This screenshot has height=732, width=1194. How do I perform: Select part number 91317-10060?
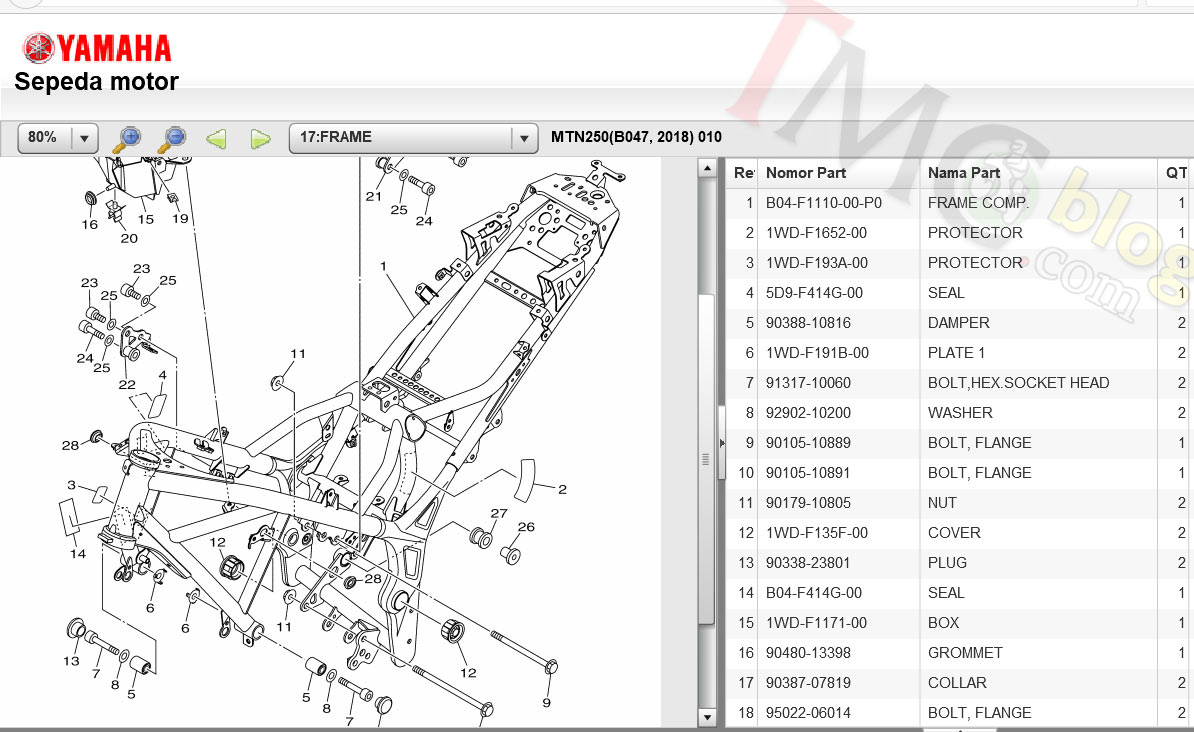click(x=808, y=383)
